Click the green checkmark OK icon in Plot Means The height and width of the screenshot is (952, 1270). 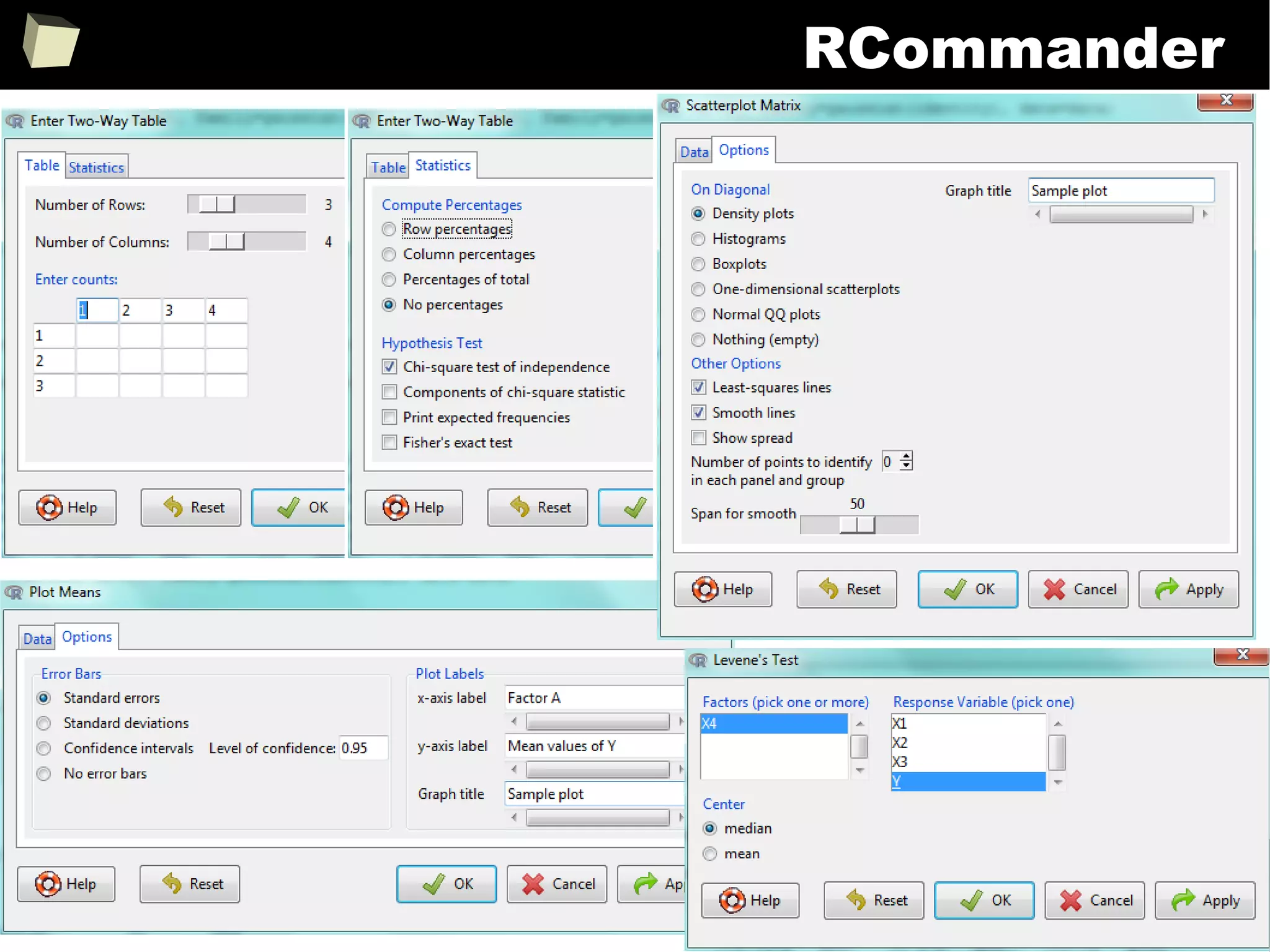click(x=433, y=884)
